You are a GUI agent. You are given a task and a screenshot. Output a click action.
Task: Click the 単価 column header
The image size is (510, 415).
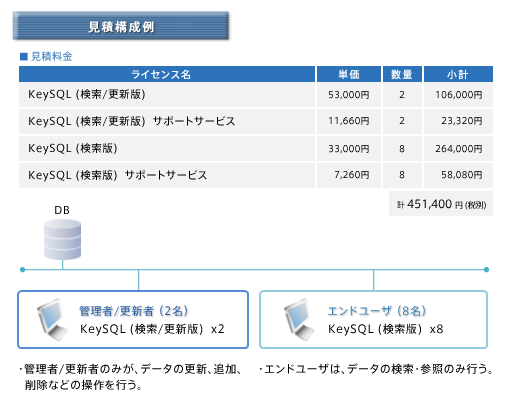(349, 74)
